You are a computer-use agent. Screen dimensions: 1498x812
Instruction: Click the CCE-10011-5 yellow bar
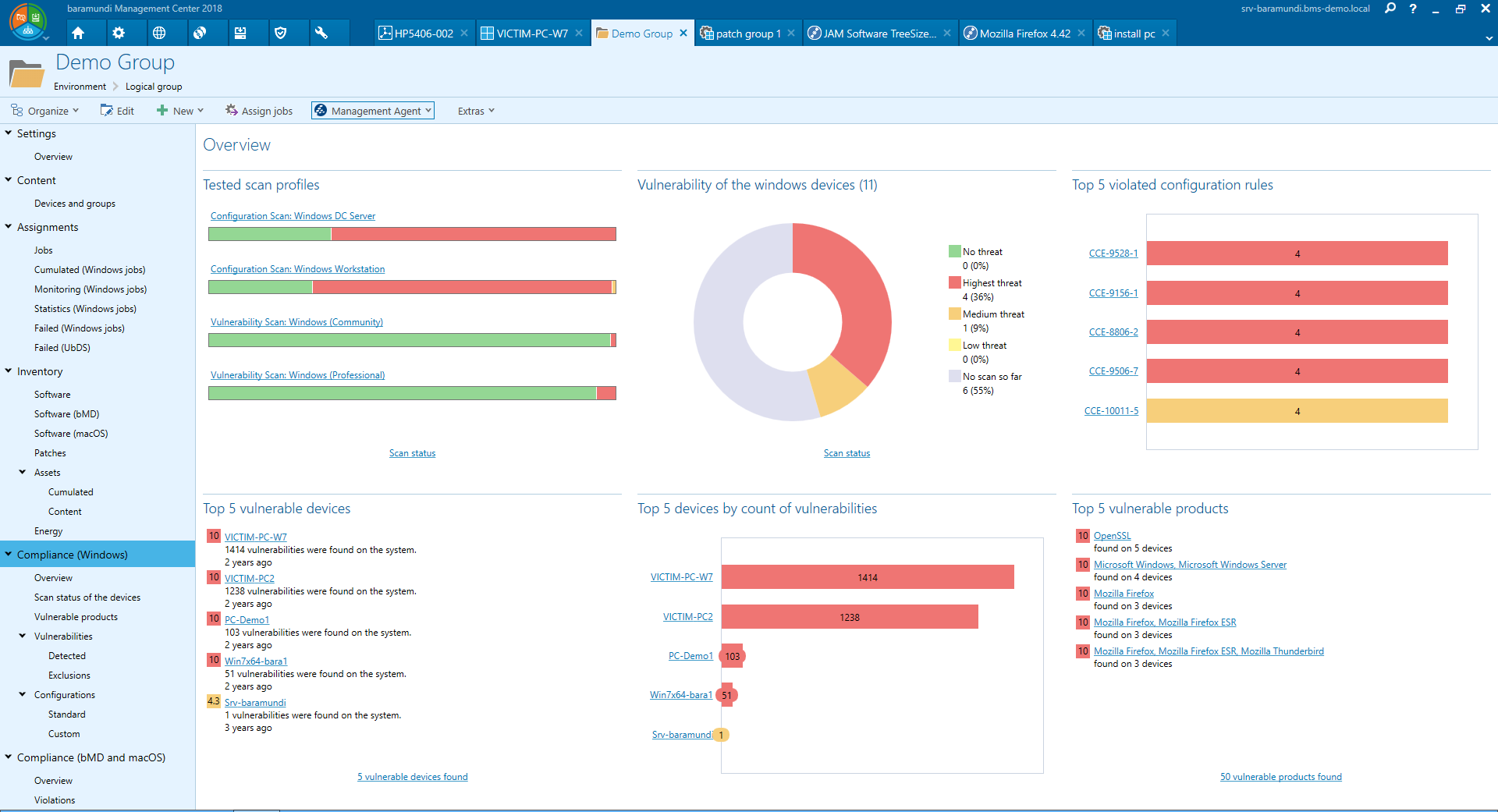1297,411
